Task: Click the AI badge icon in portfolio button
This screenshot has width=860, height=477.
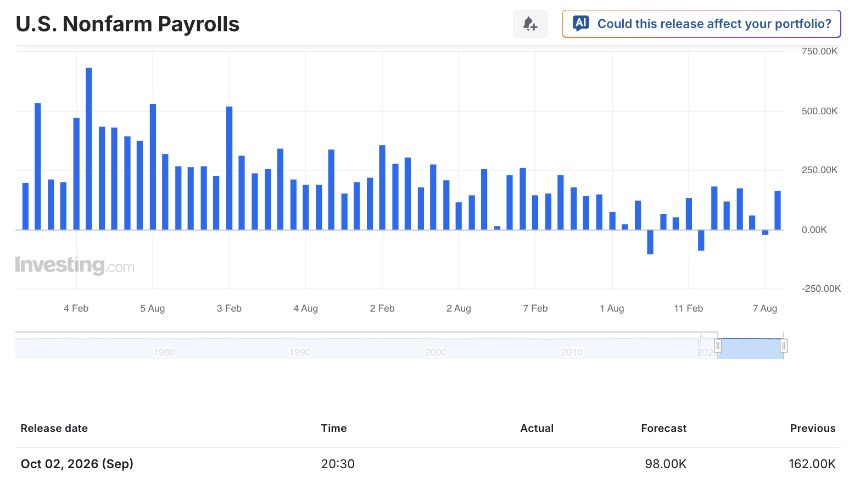Action: coord(581,23)
